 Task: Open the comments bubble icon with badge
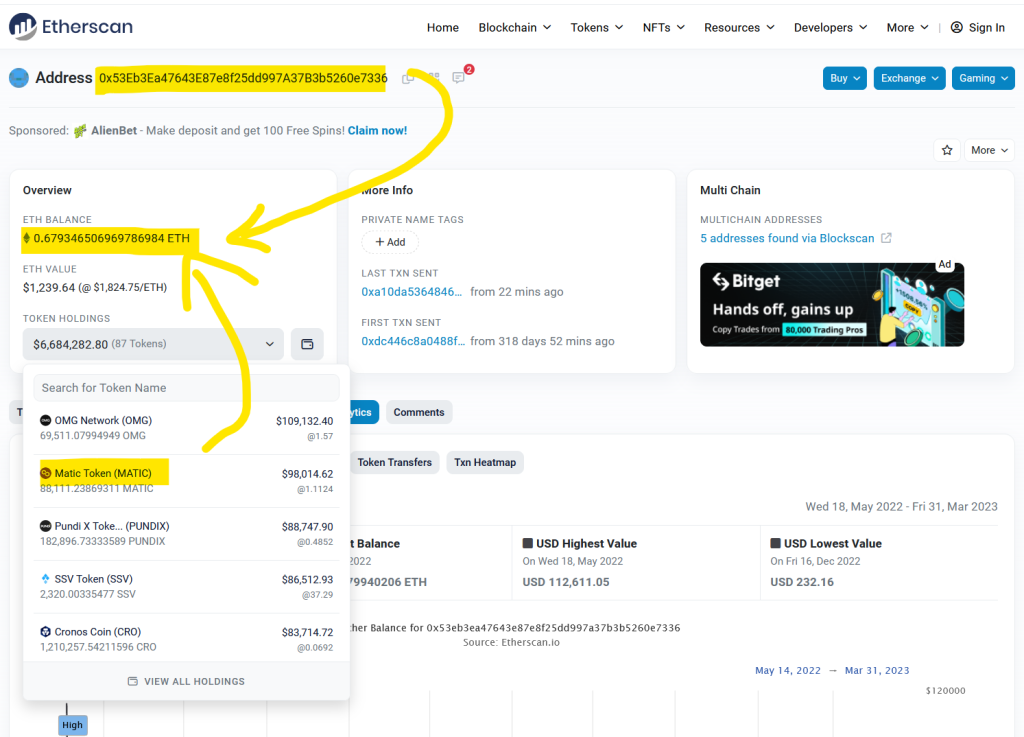pos(458,78)
